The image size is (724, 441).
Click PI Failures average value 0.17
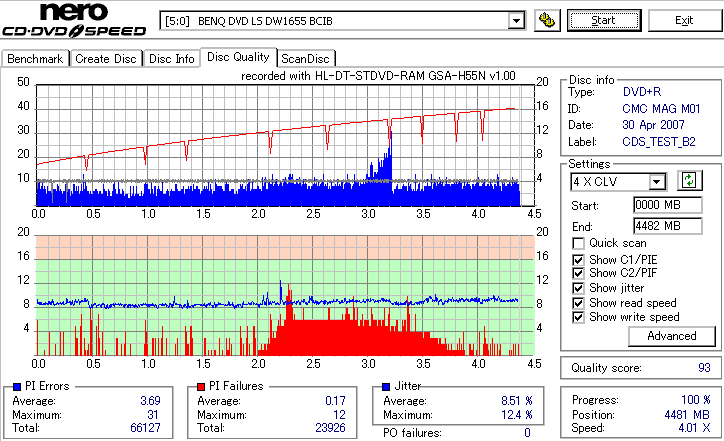click(x=335, y=401)
